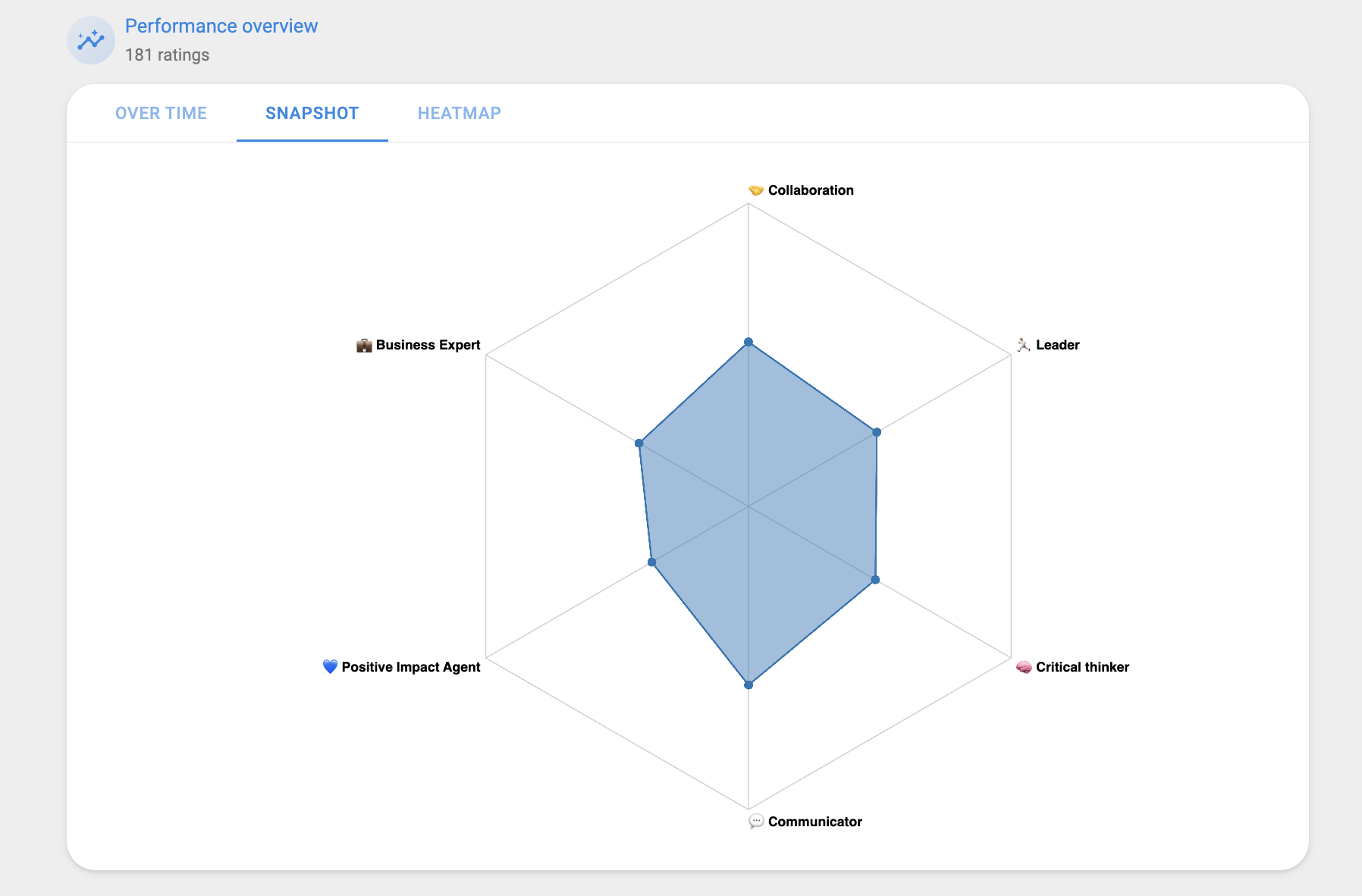The height and width of the screenshot is (896, 1362).
Task: Open the Performance overview title link
Action: (x=221, y=26)
